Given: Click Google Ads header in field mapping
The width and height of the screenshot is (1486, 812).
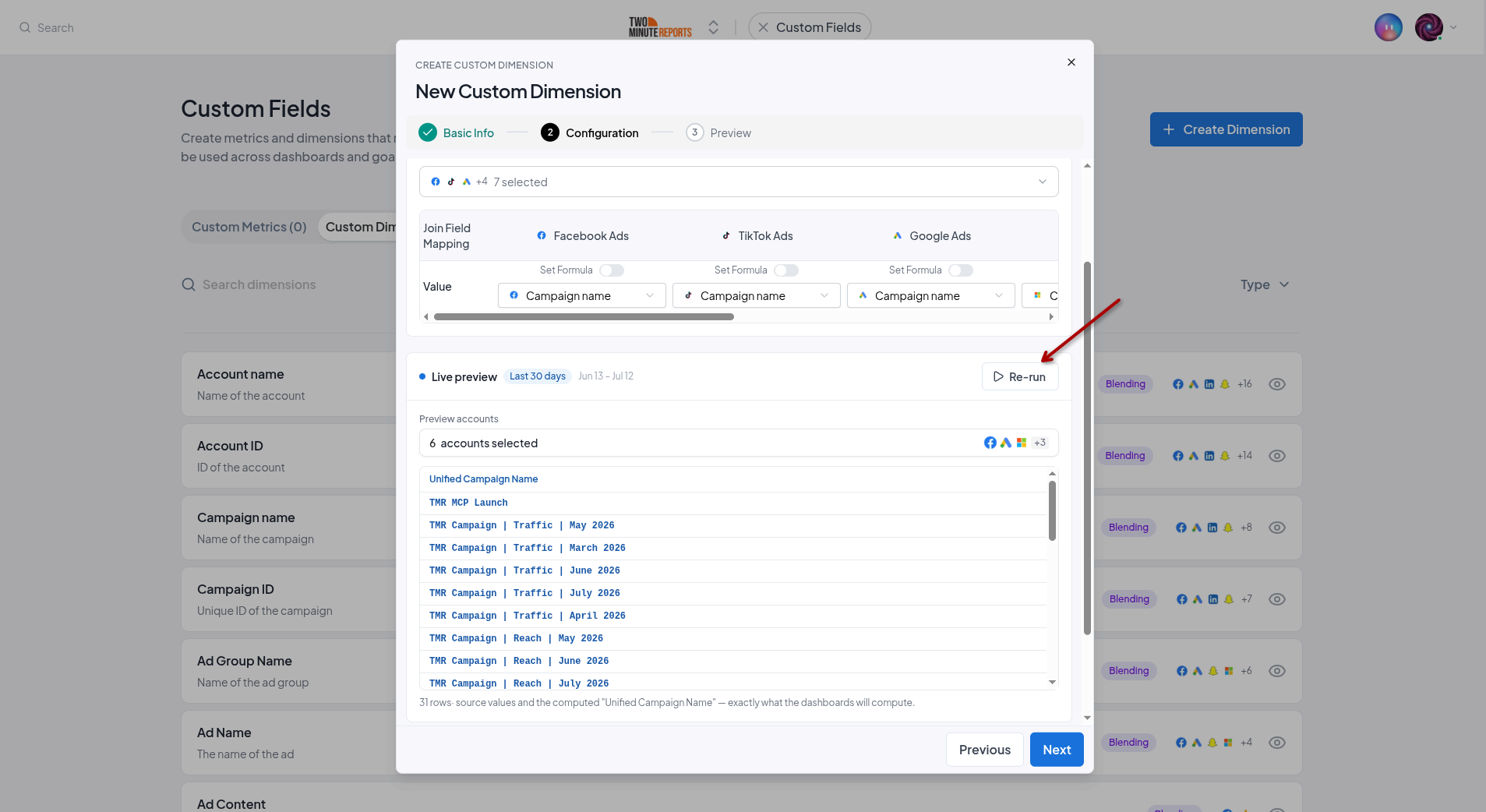Looking at the screenshot, I should click(931, 235).
